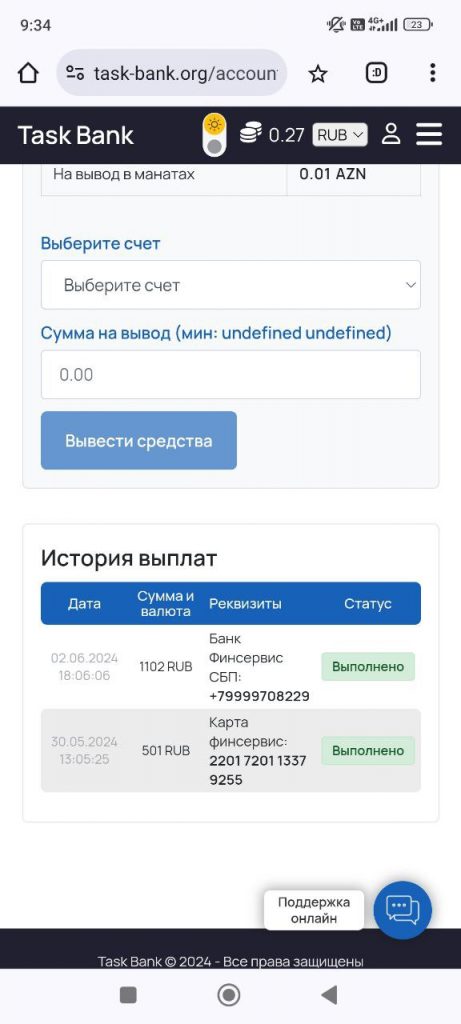Viewport: 461px width, 1024px height.
Task: Tap the Android back navigation button
Action: pos(329,995)
